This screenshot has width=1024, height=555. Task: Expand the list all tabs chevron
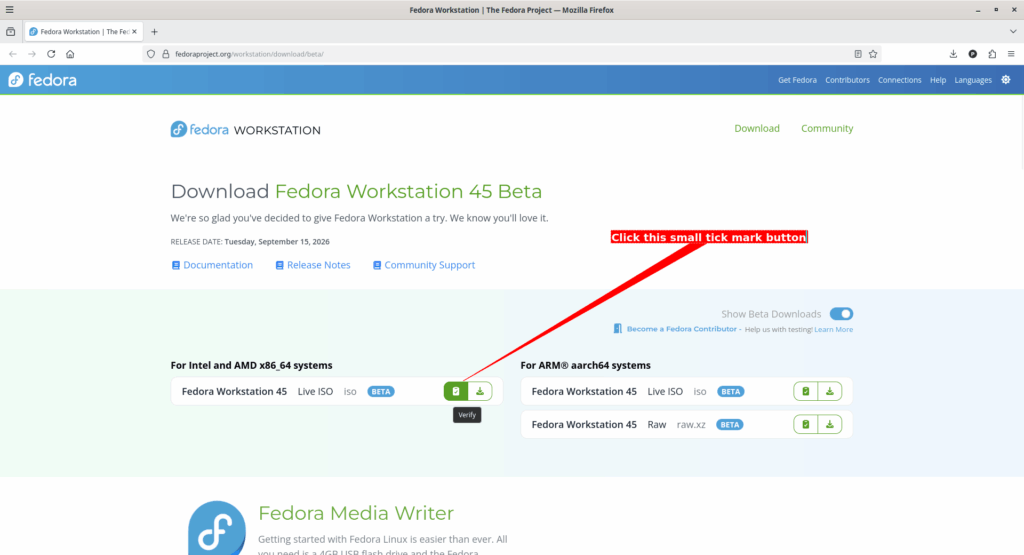point(1013,31)
